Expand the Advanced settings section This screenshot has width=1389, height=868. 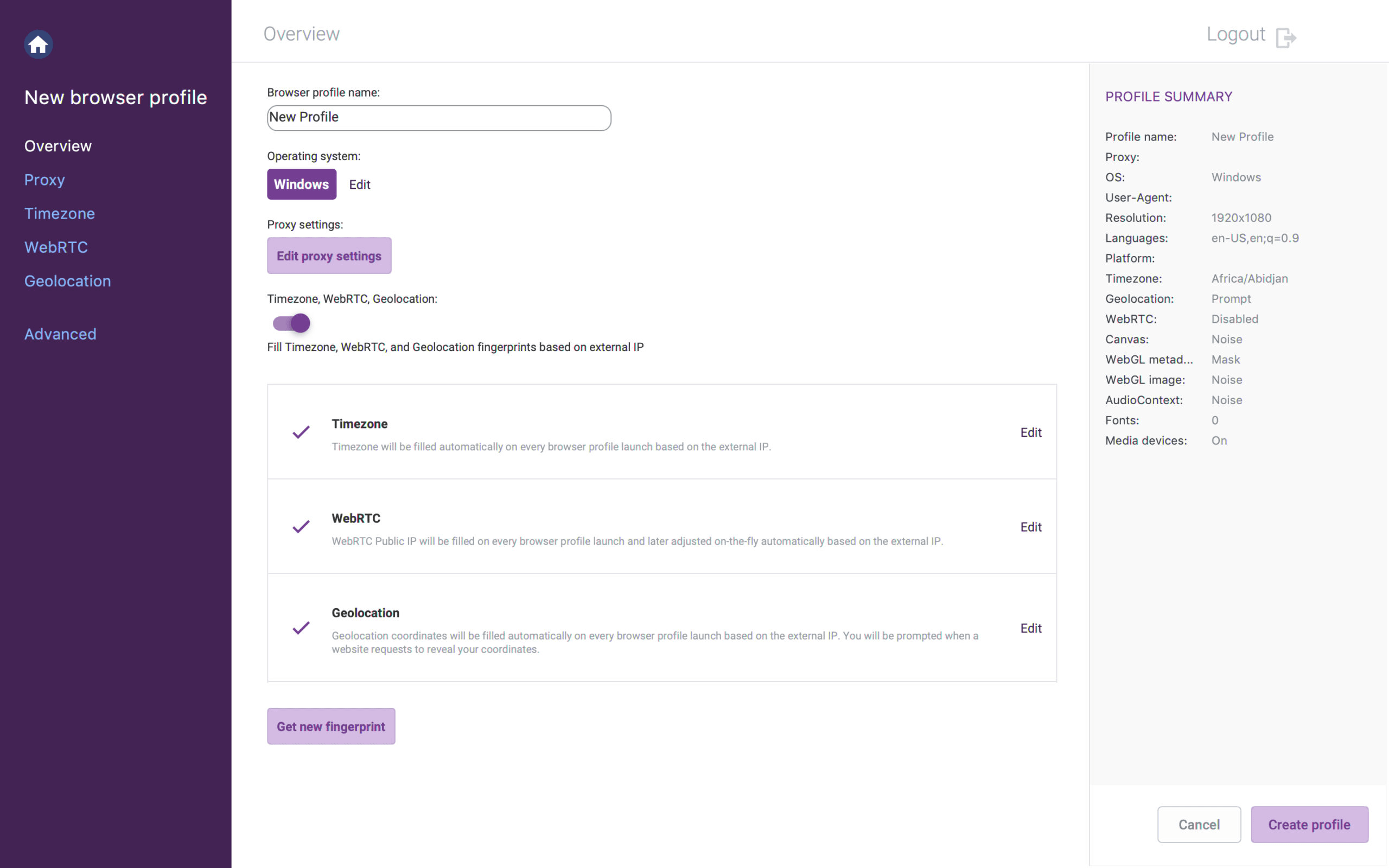click(x=60, y=334)
